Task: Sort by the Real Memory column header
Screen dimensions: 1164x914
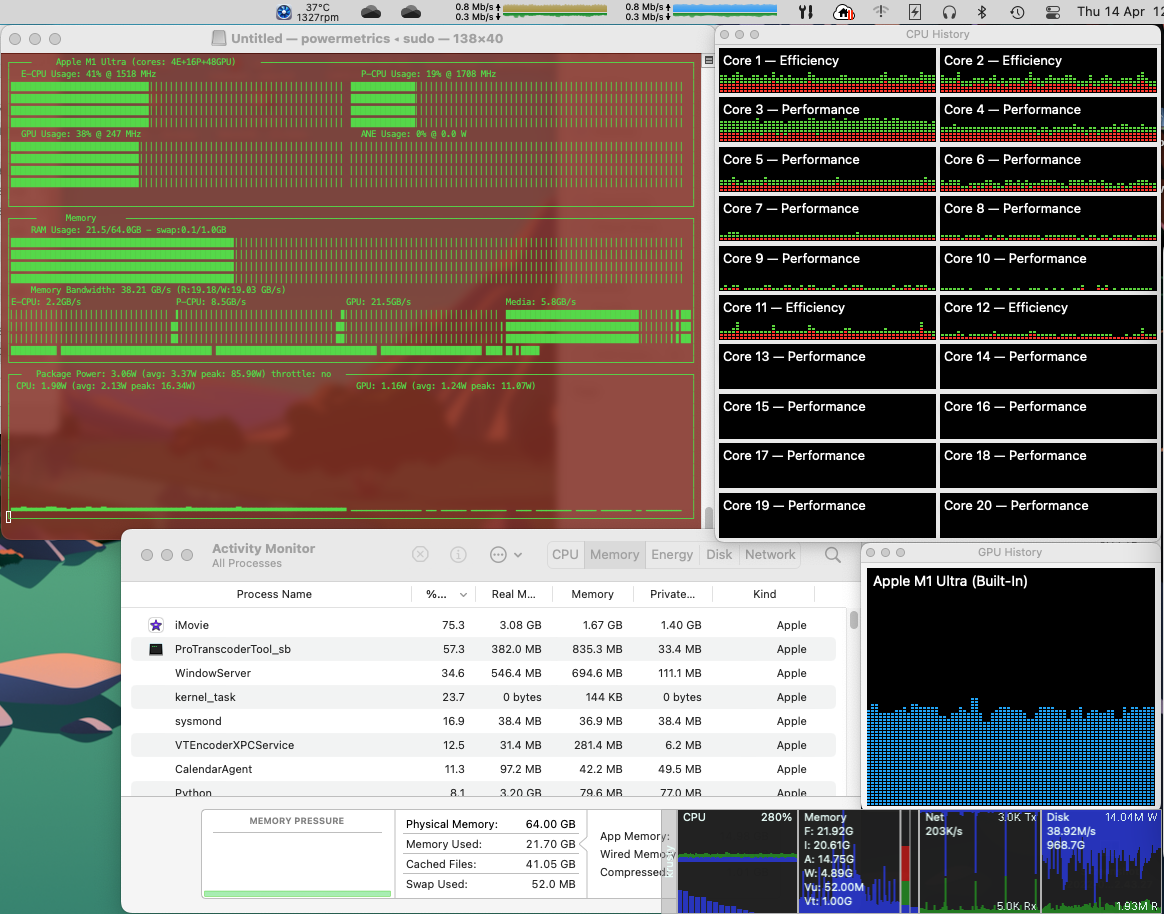Action: (x=514, y=594)
